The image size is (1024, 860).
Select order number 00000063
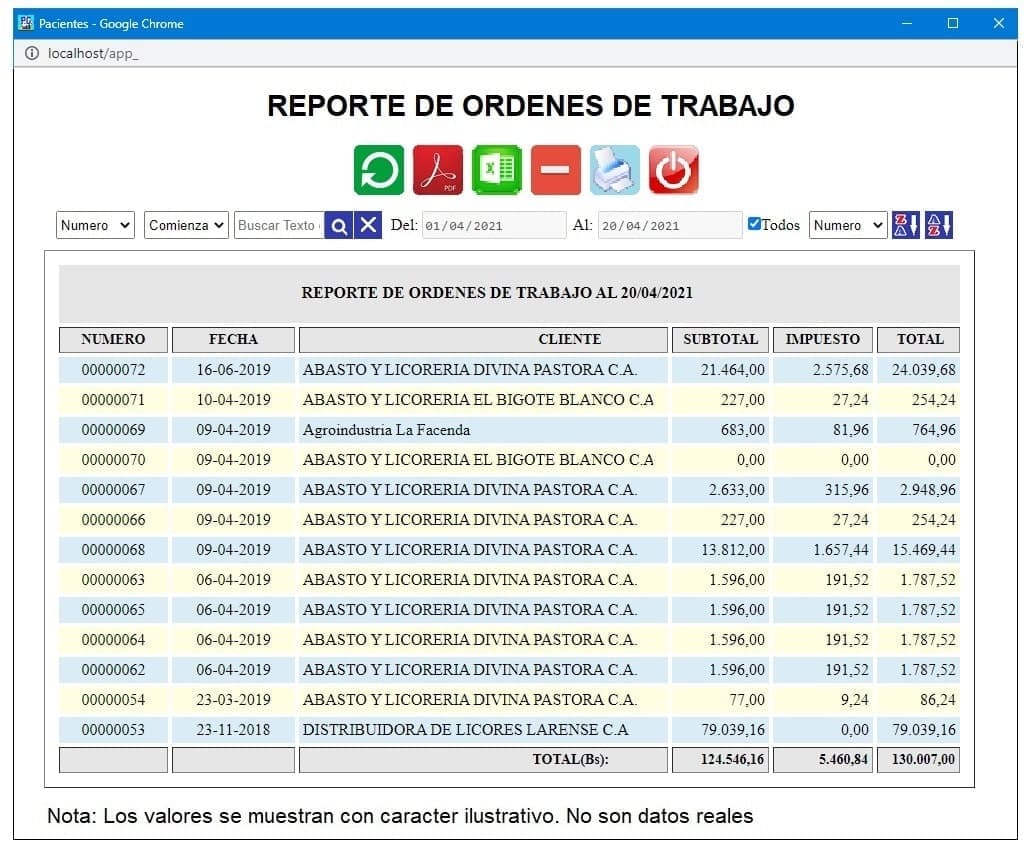pyautogui.click(x=113, y=580)
